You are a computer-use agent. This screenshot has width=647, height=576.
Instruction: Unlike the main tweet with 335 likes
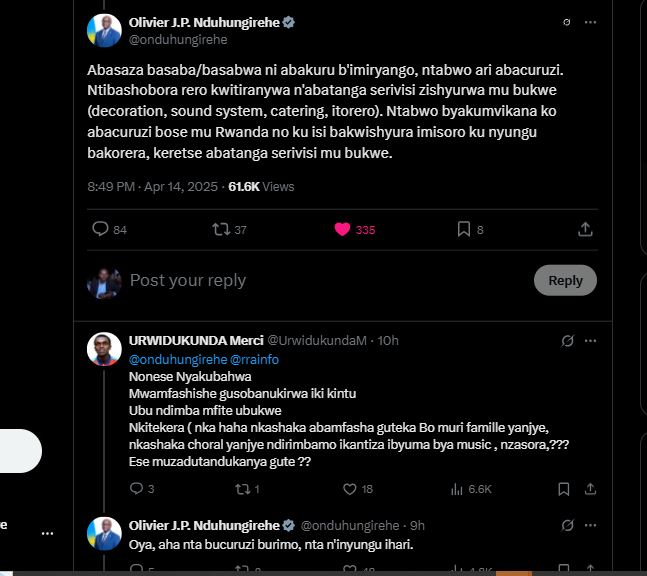[x=343, y=229]
